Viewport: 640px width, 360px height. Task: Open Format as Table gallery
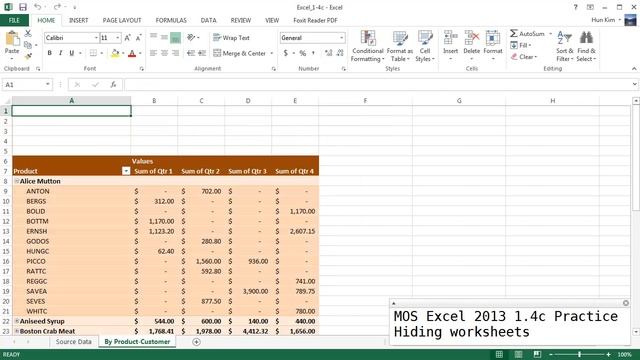(x=400, y=46)
